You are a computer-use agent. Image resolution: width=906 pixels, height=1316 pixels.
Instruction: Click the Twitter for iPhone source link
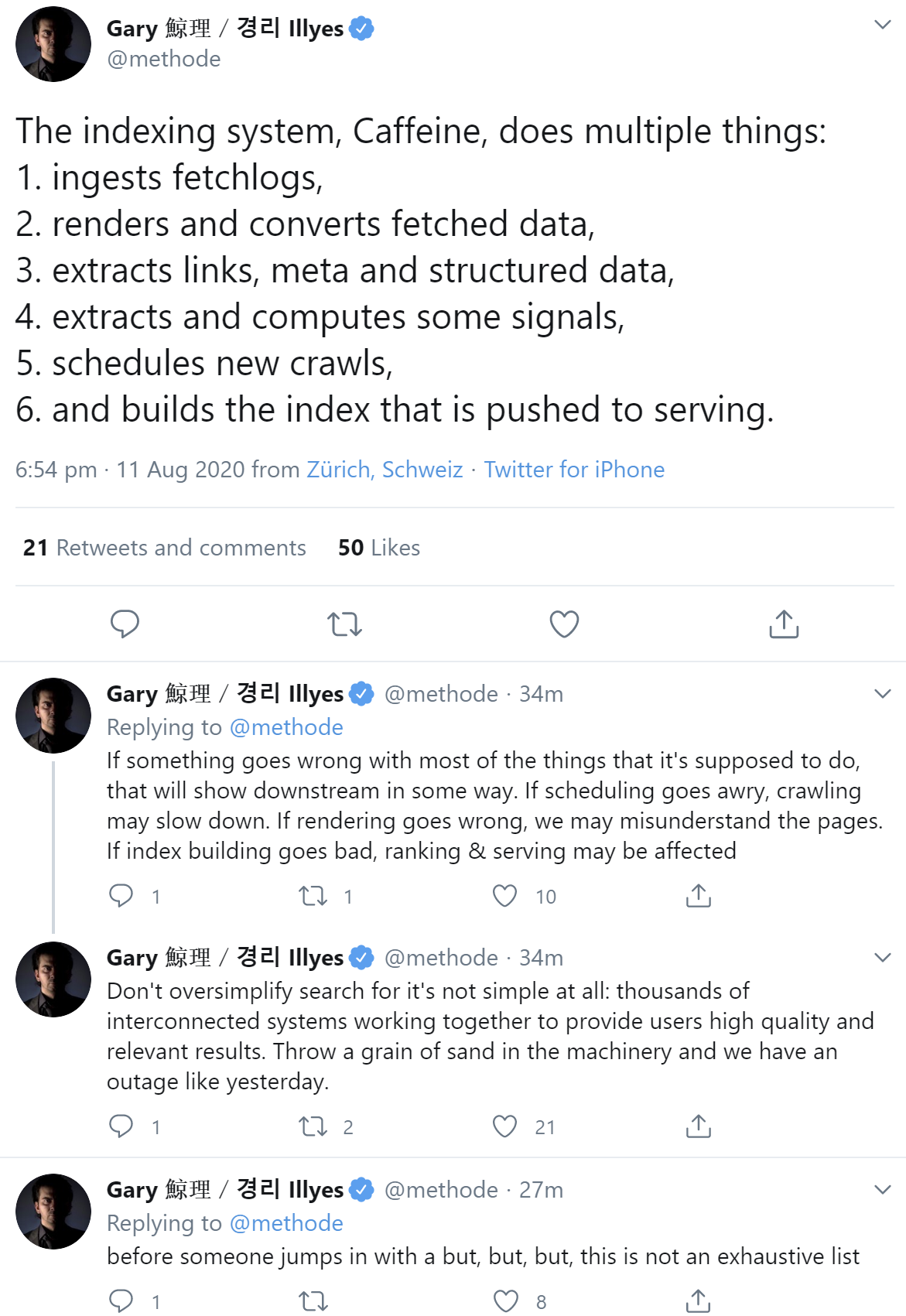(x=574, y=470)
